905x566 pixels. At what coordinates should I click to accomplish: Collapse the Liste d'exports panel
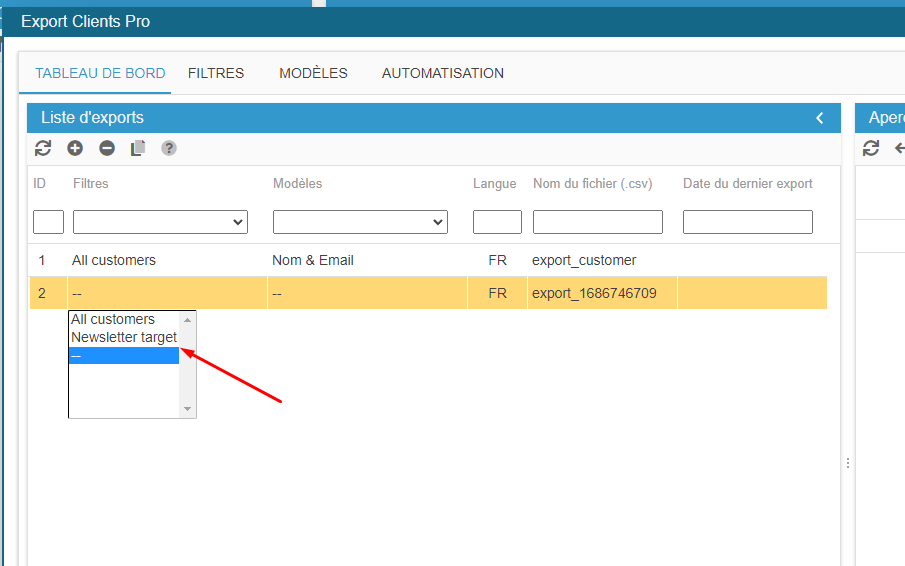point(820,118)
